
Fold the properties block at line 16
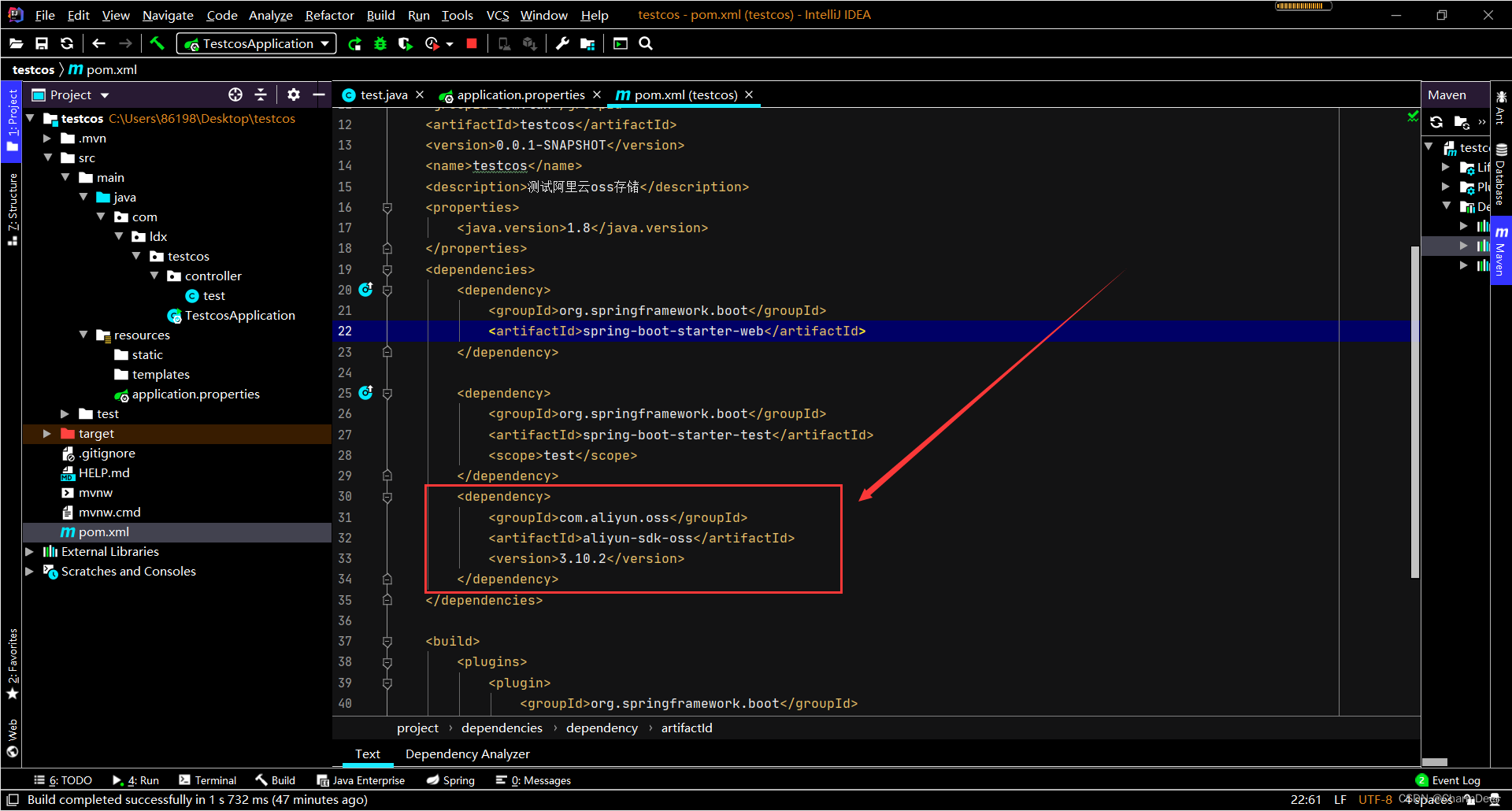pos(387,208)
